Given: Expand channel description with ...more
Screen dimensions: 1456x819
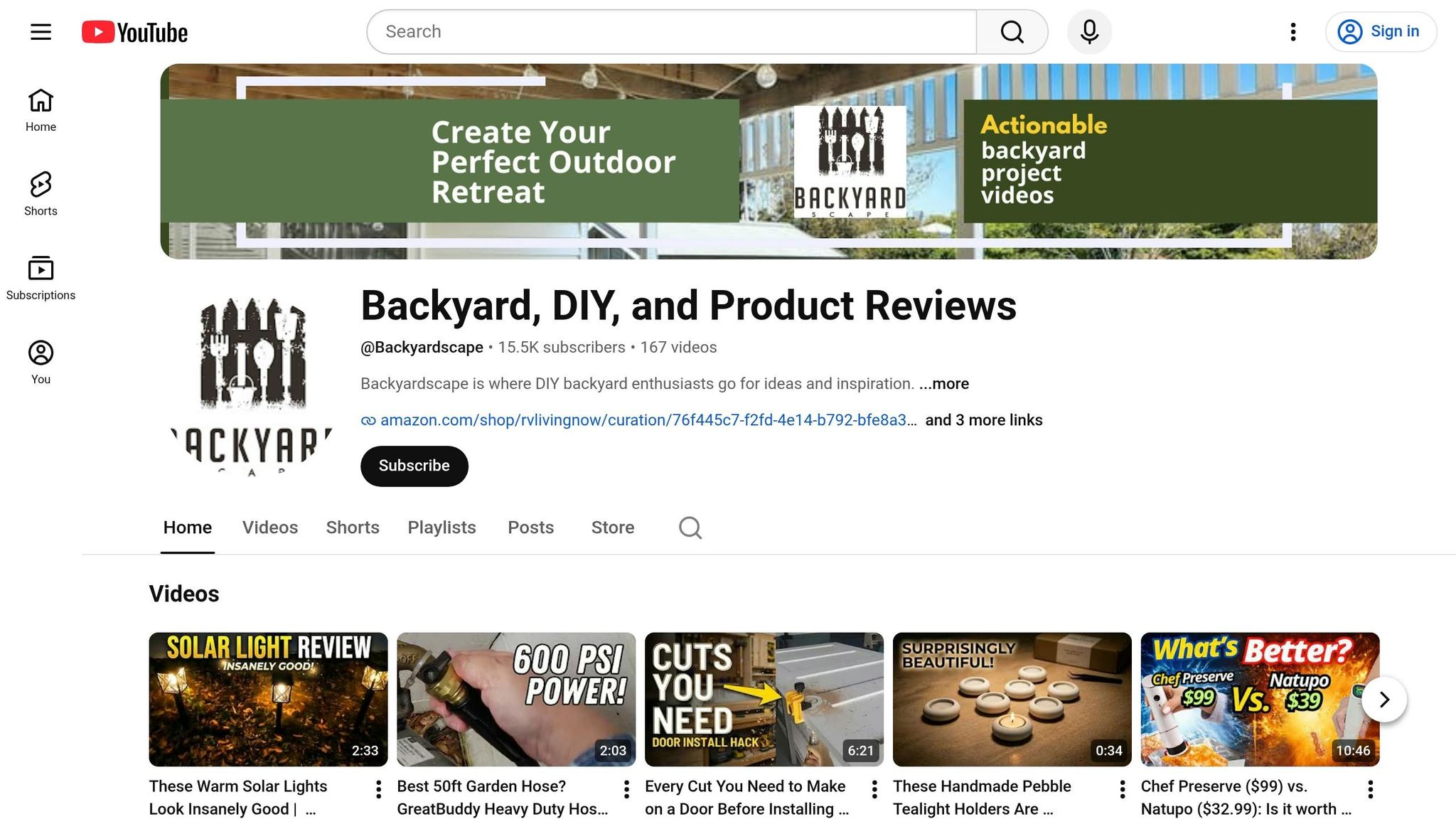Looking at the screenshot, I should [944, 384].
